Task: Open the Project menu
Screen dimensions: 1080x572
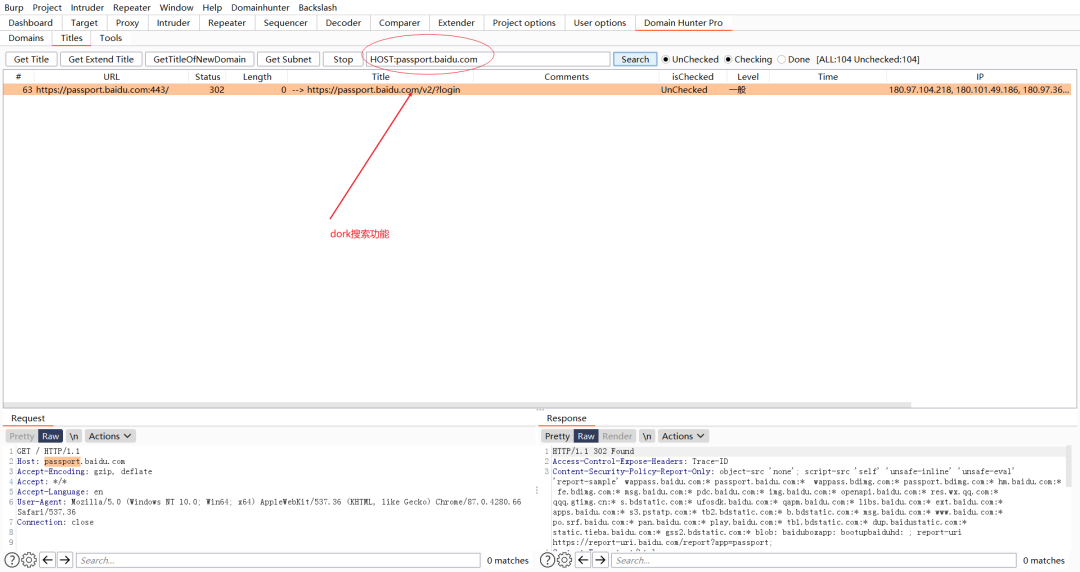Action: (47, 8)
